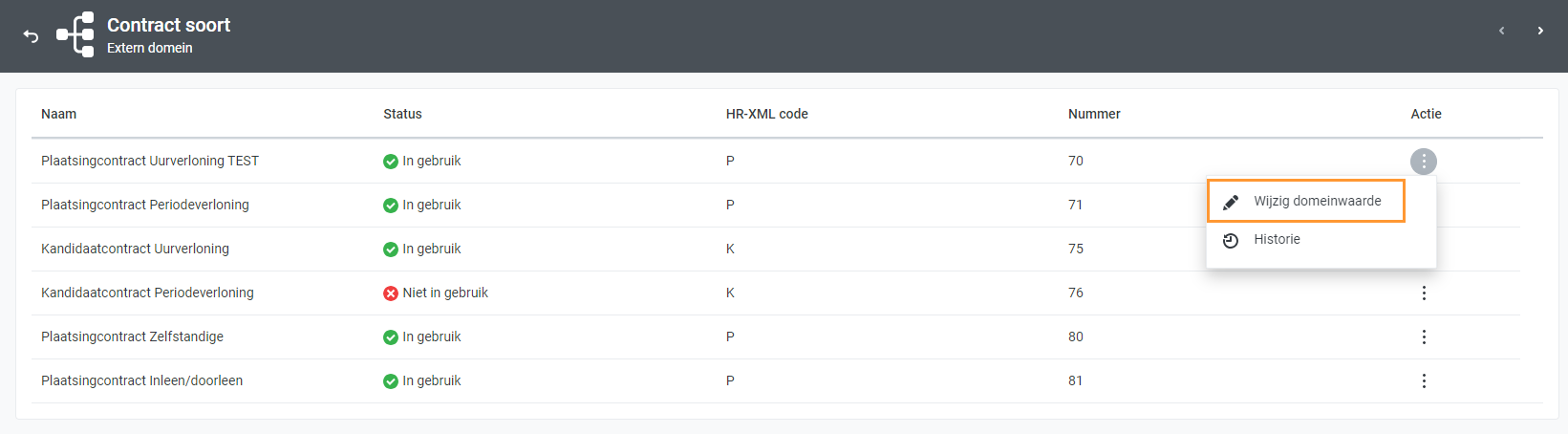Go to previous record chevron
The width and height of the screenshot is (1568, 434).
pos(1501,31)
